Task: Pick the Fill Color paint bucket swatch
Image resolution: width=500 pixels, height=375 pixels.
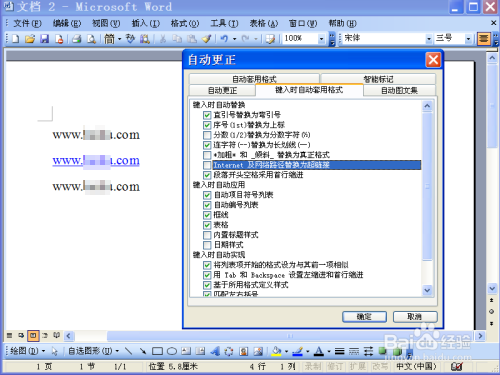Action: (x=276, y=351)
